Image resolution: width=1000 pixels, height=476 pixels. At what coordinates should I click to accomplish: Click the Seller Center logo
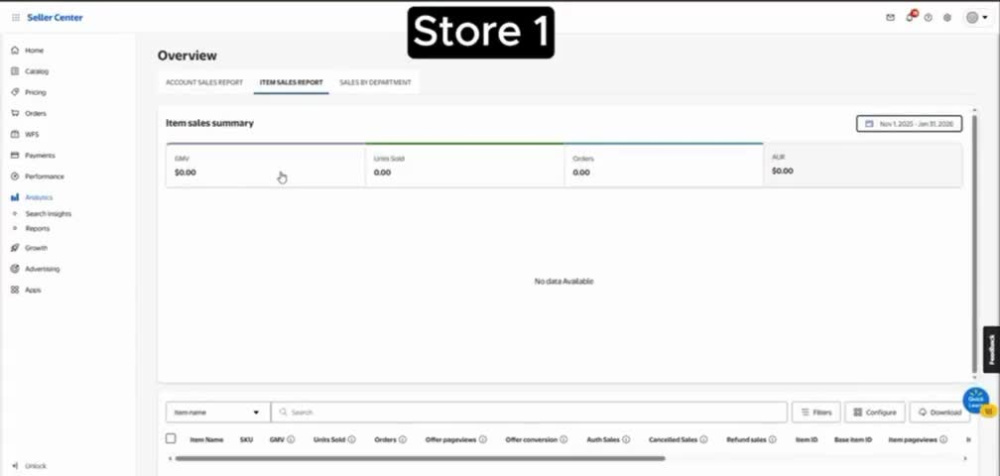coord(55,18)
